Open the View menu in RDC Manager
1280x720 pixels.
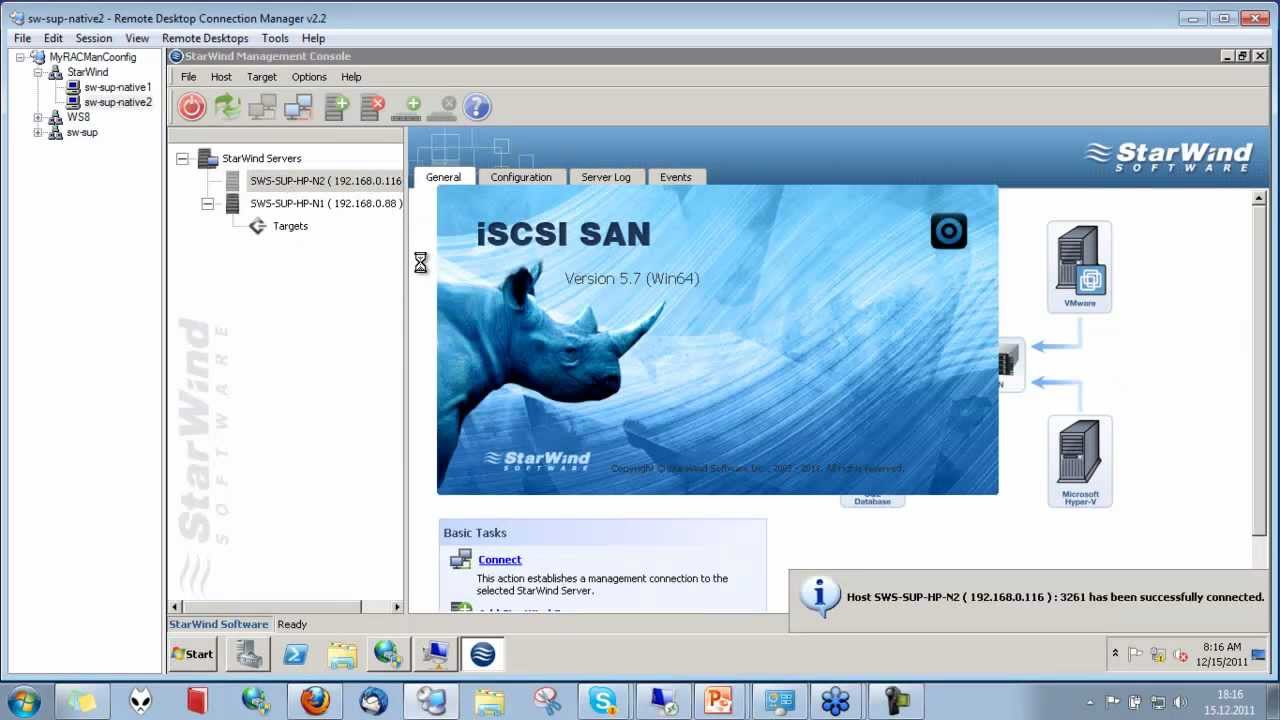[x=137, y=38]
